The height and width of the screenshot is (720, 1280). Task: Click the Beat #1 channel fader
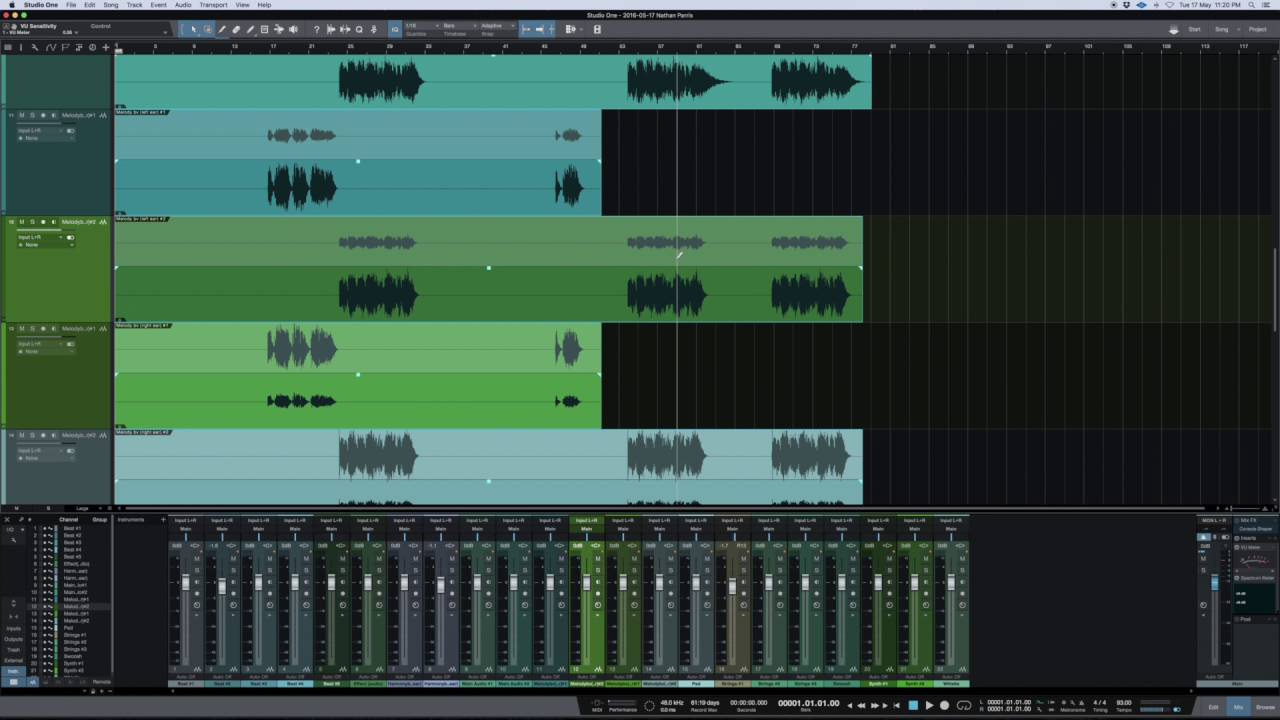[x=186, y=582]
